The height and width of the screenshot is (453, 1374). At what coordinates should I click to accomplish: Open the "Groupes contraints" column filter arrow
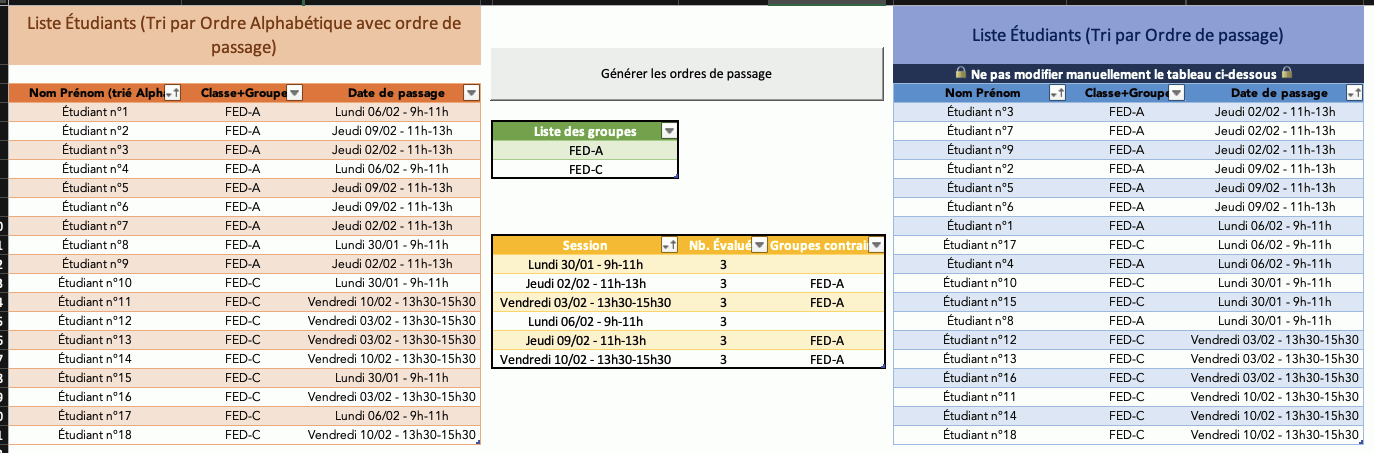[876, 245]
